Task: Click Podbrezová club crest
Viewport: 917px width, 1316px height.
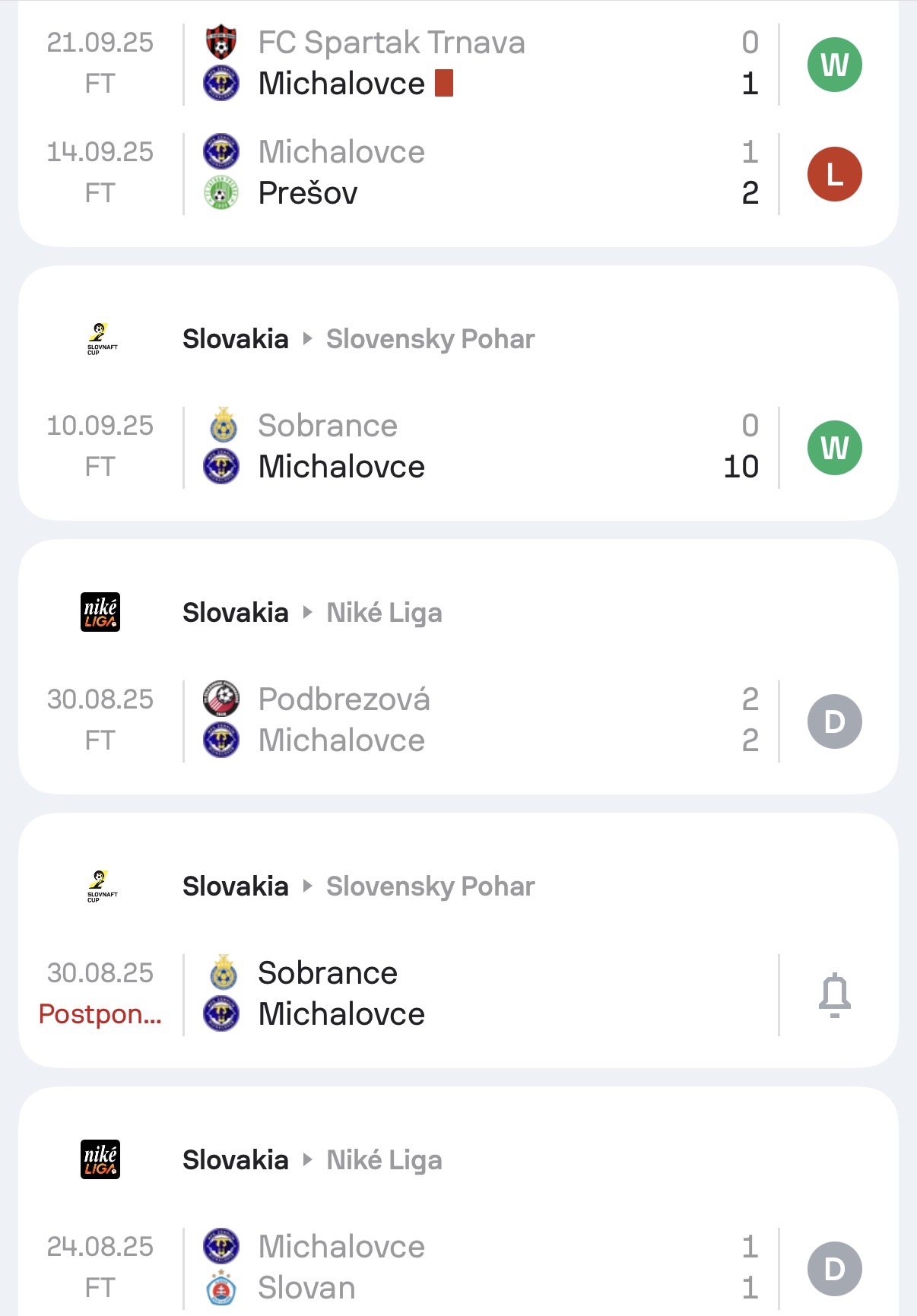Action: [221, 699]
